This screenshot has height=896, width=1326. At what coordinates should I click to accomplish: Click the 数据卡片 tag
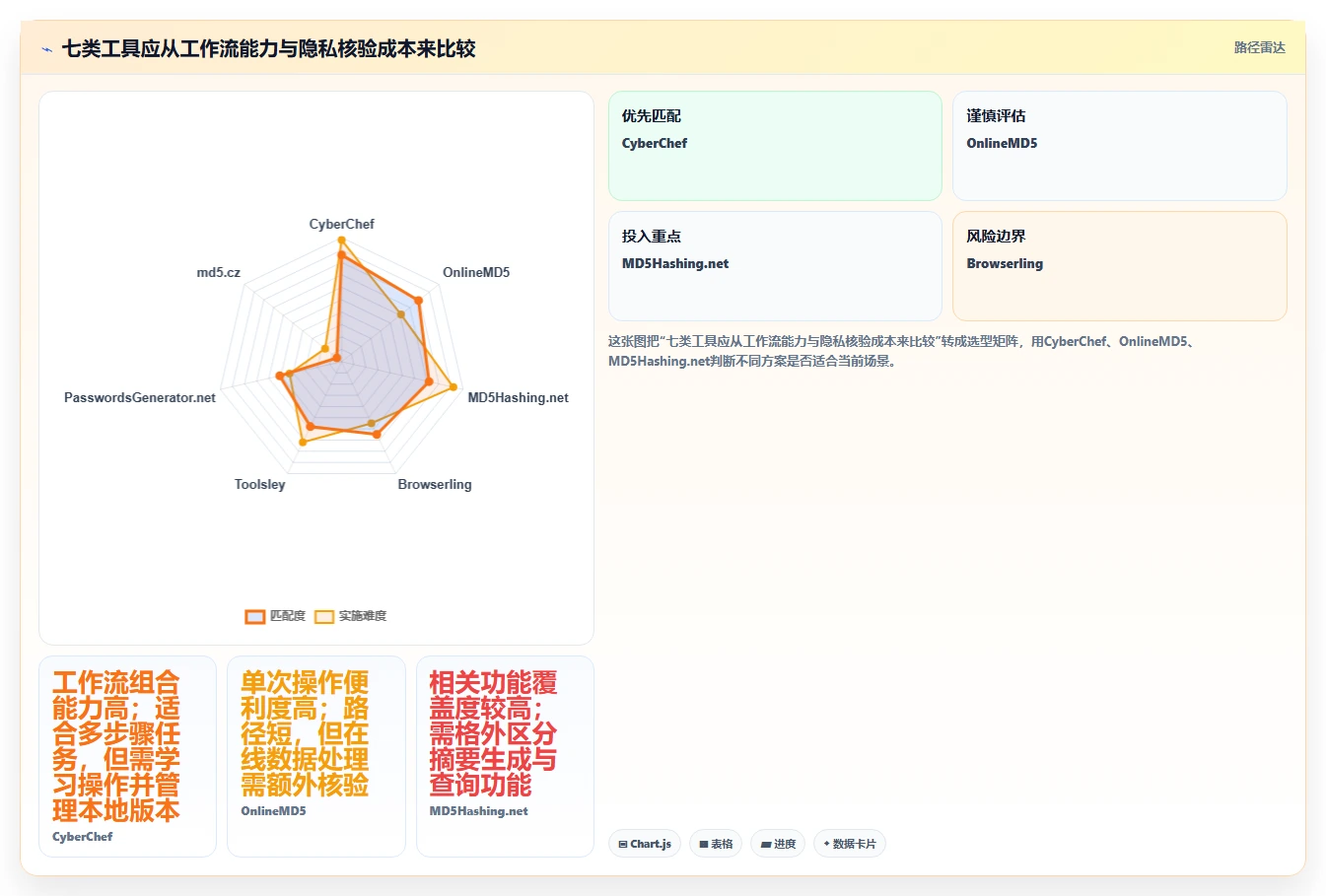point(850,844)
